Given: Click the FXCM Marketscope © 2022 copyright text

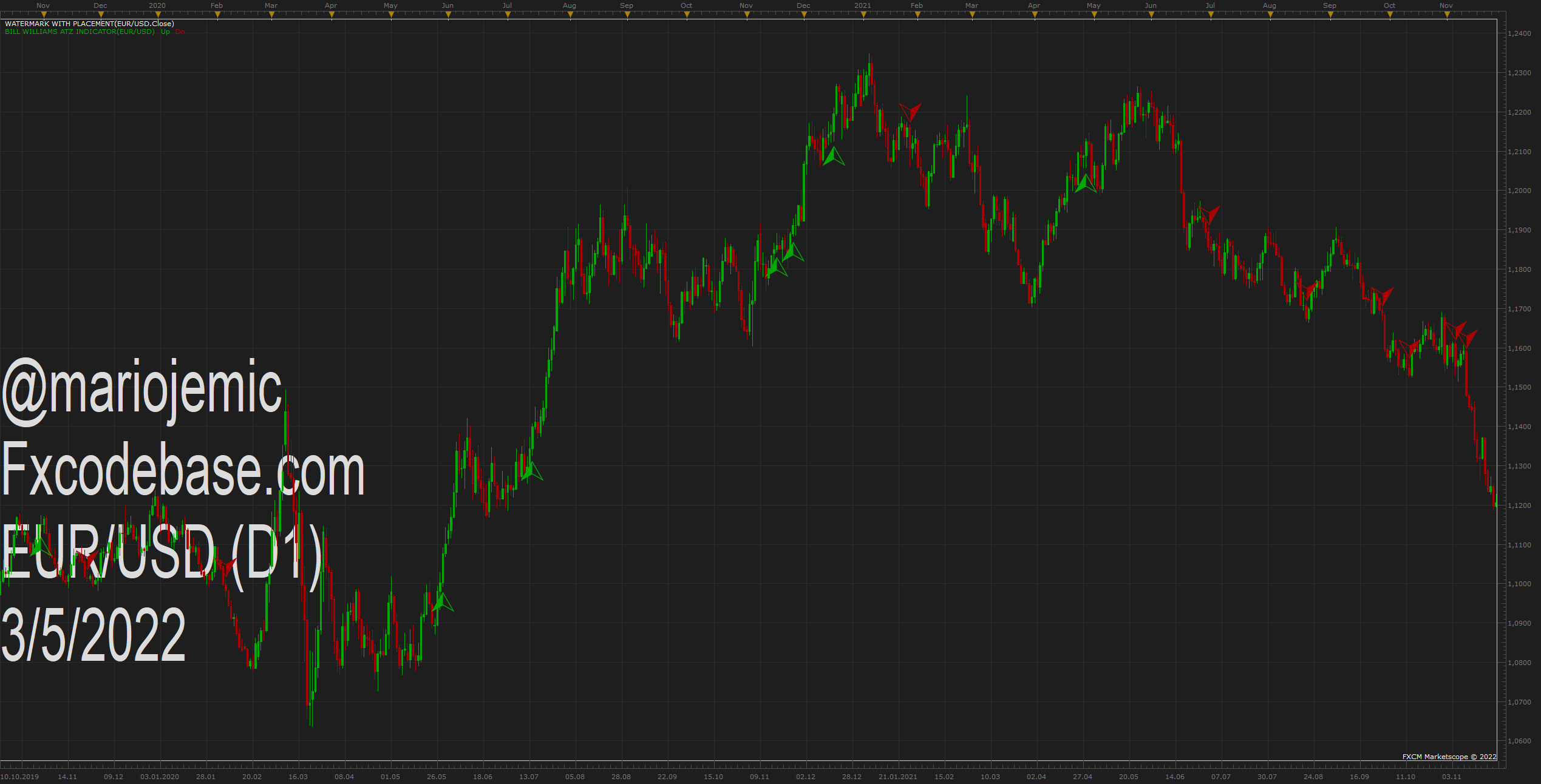Looking at the screenshot, I should [1449, 757].
